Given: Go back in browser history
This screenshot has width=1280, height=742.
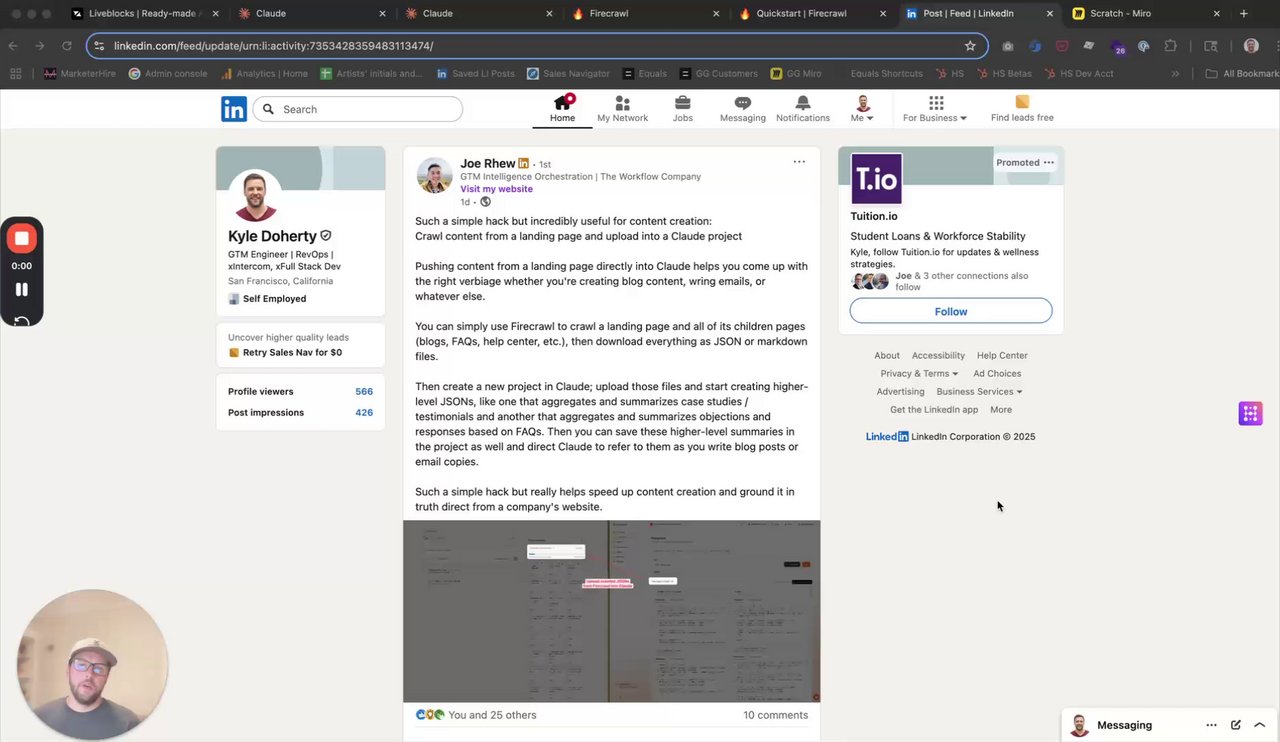Looking at the screenshot, I should 13,45.
